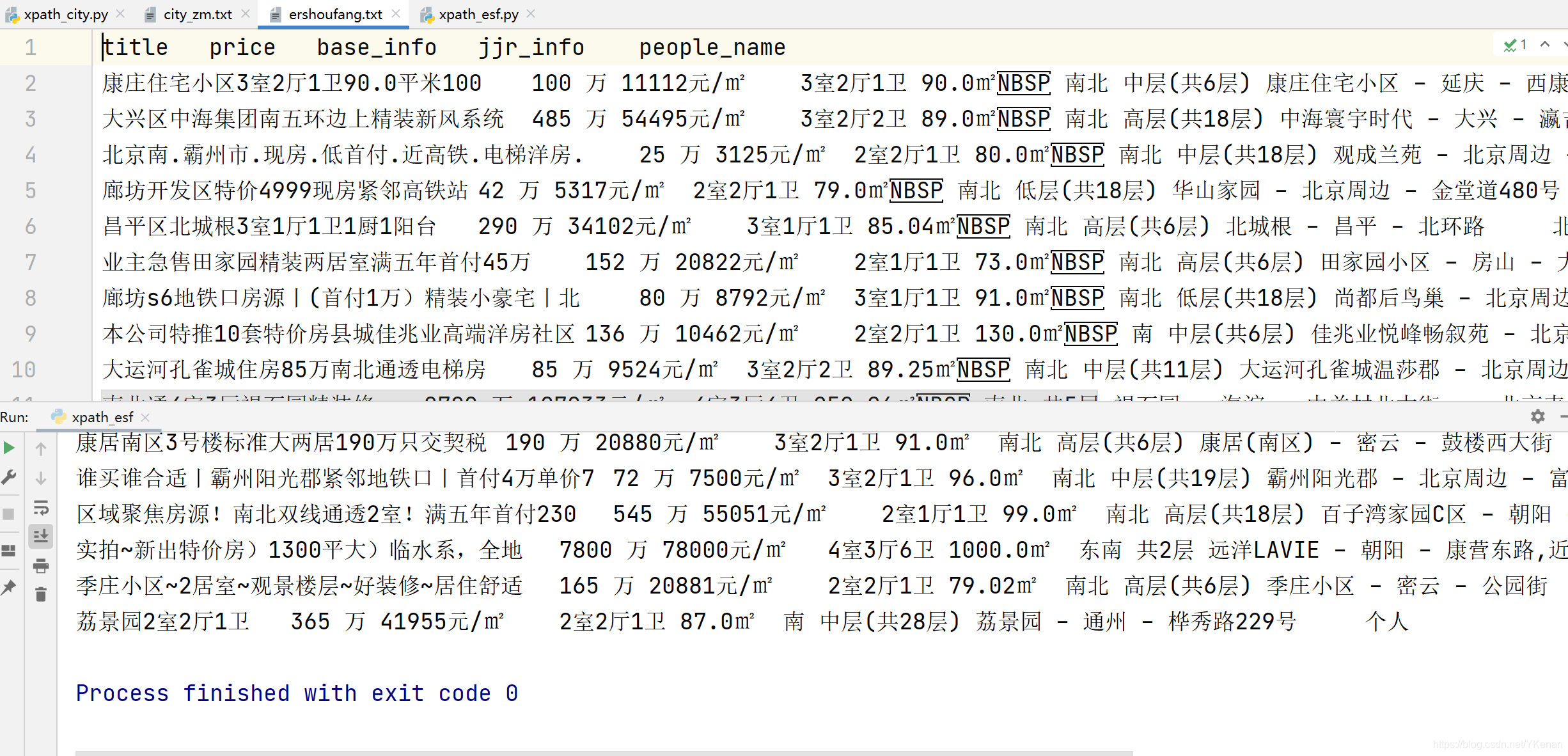Click the 'title' header text
The width and height of the screenshot is (1568, 756).
click(135, 47)
